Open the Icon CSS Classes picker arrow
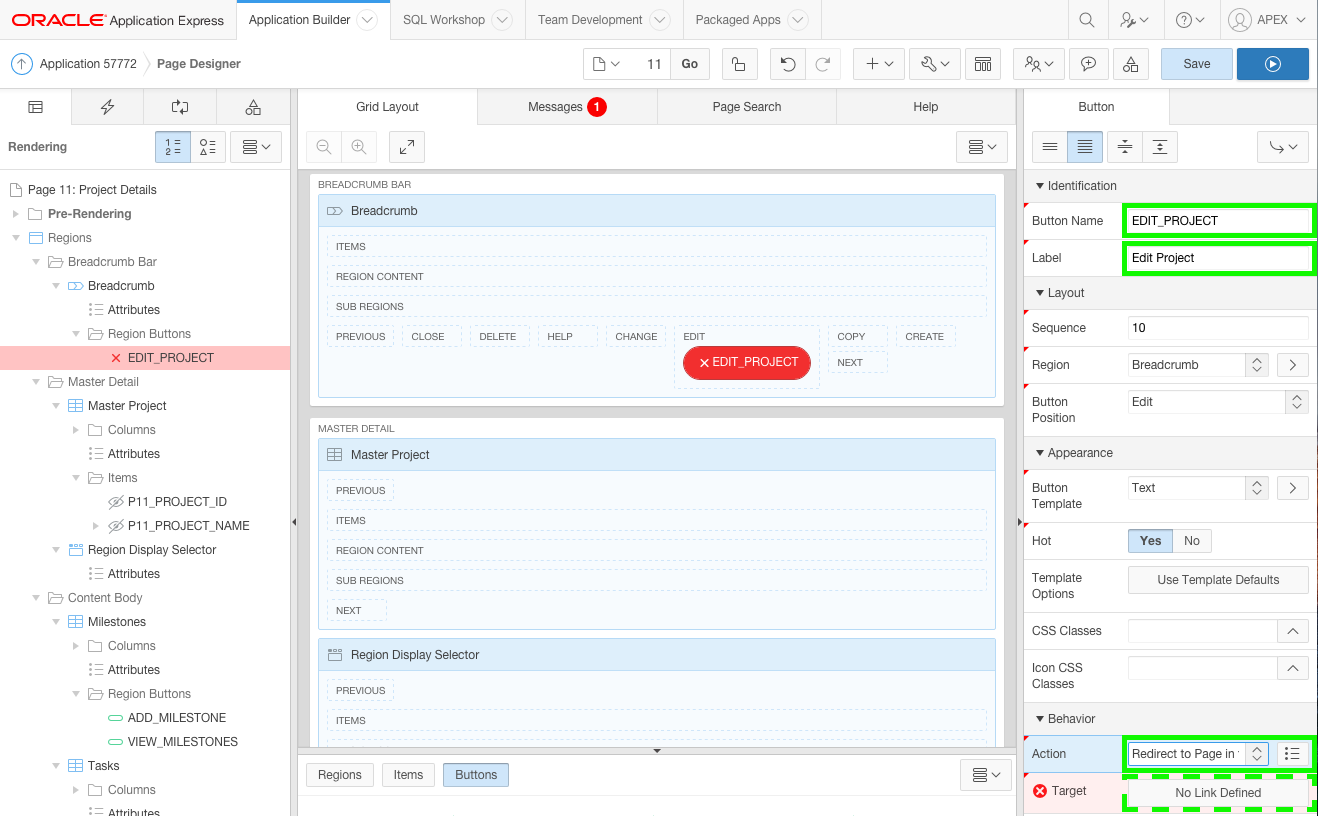This screenshot has width=1318, height=816. 1293,668
